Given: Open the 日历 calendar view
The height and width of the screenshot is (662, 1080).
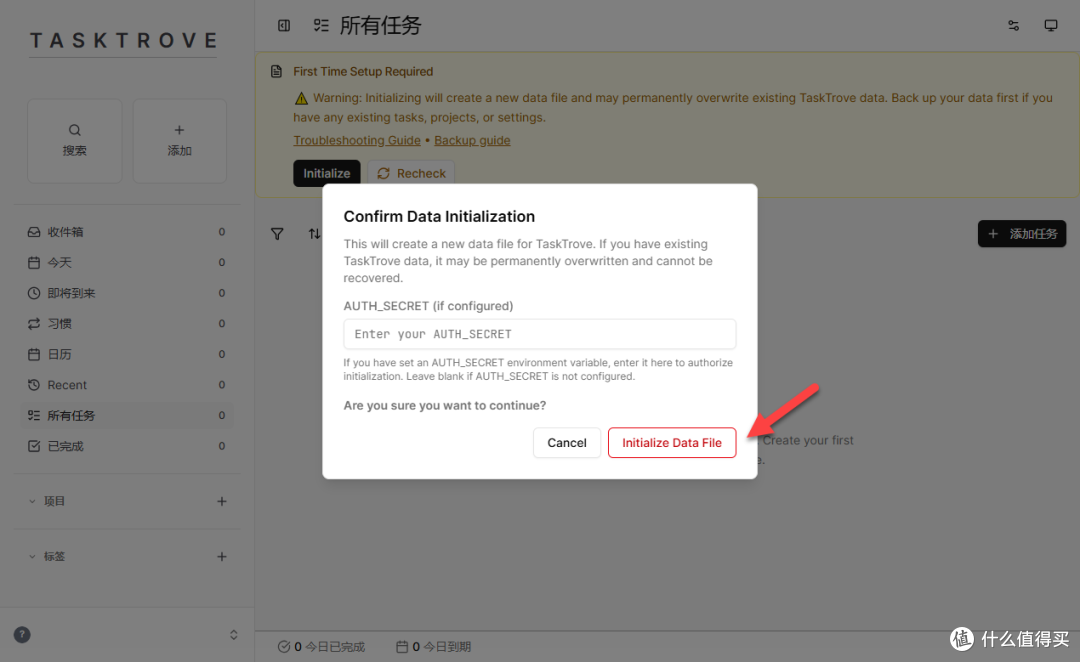Looking at the screenshot, I should pyautogui.click(x=127, y=354).
